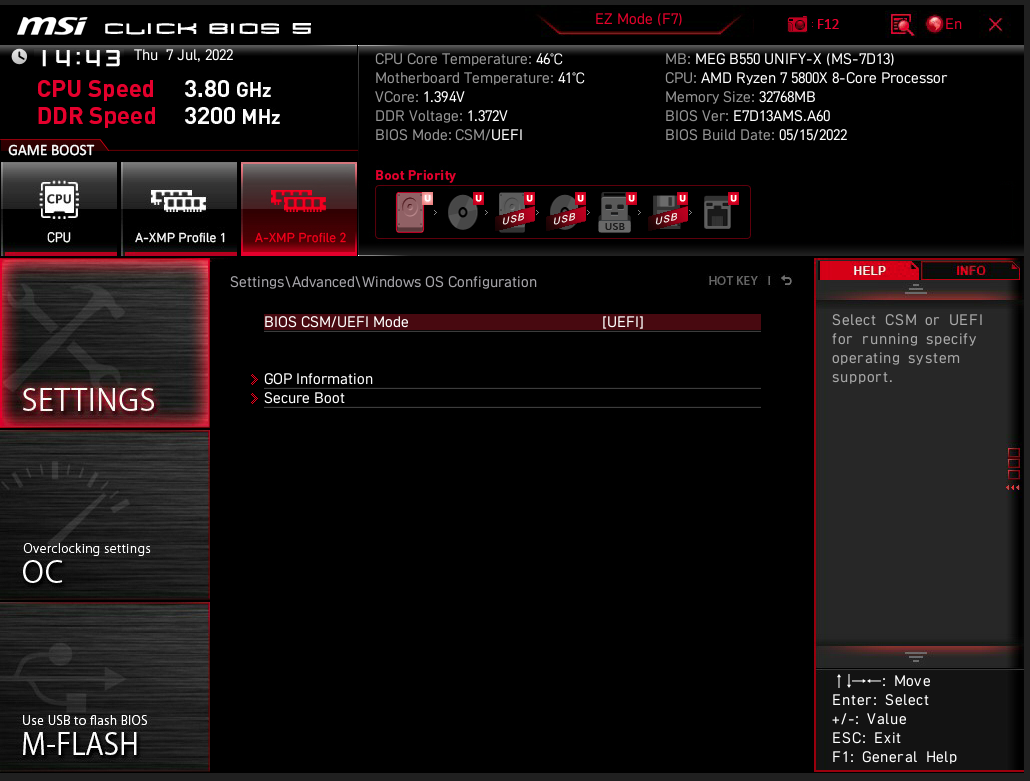Click the back arrow next to HOT KEY
This screenshot has height=781, width=1030.
click(x=786, y=281)
